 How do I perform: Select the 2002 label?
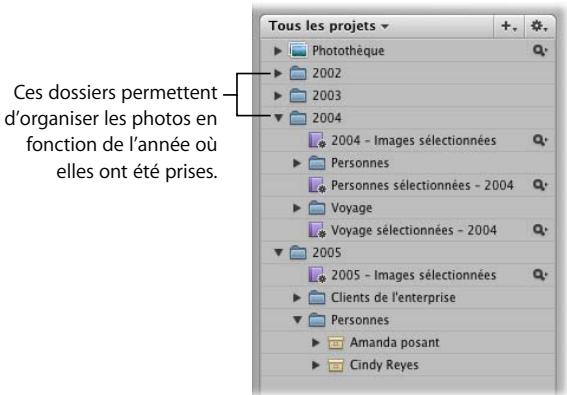[327, 73]
